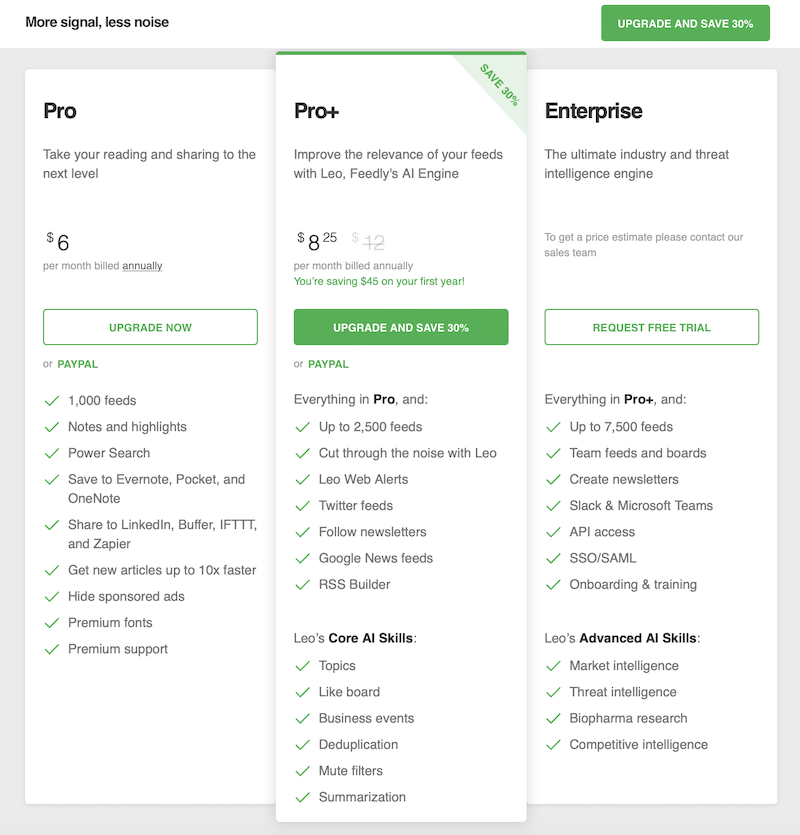The width and height of the screenshot is (800, 835).
Task: Click the checkmark next to API access
Action: (553, 532)
